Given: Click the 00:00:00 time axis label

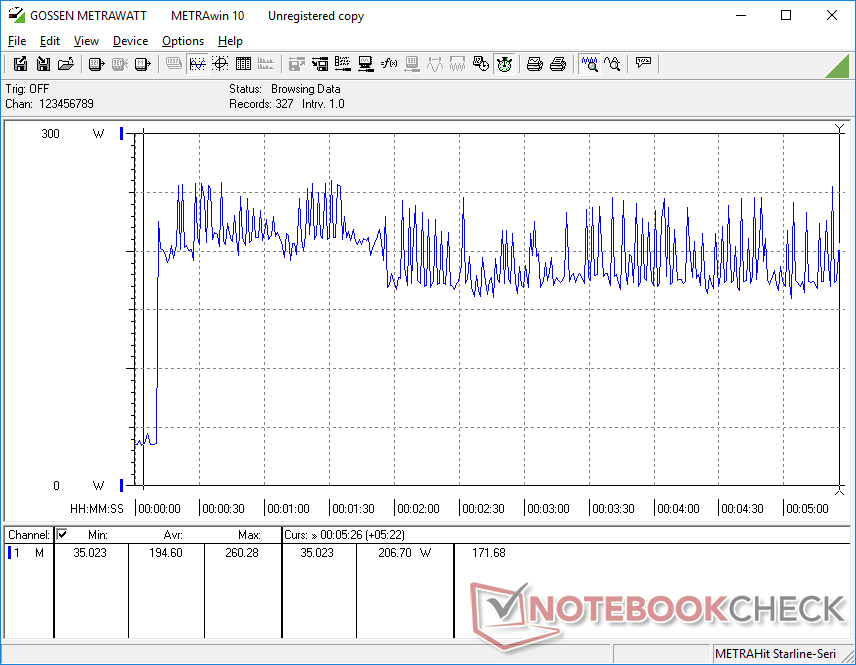Looking at the screenshot, I should click(159, 509).
